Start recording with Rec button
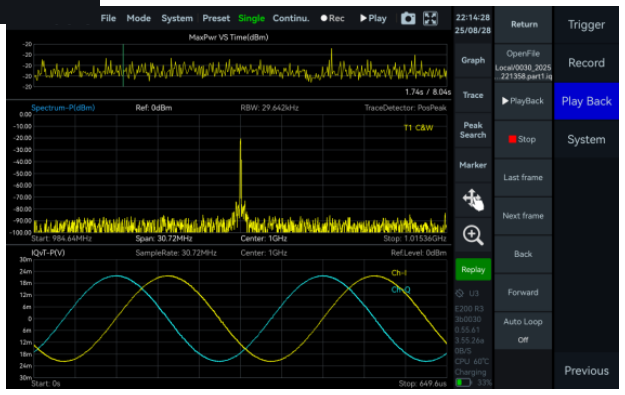This screenshot has width=625, height=395. [x=332, y=18]
